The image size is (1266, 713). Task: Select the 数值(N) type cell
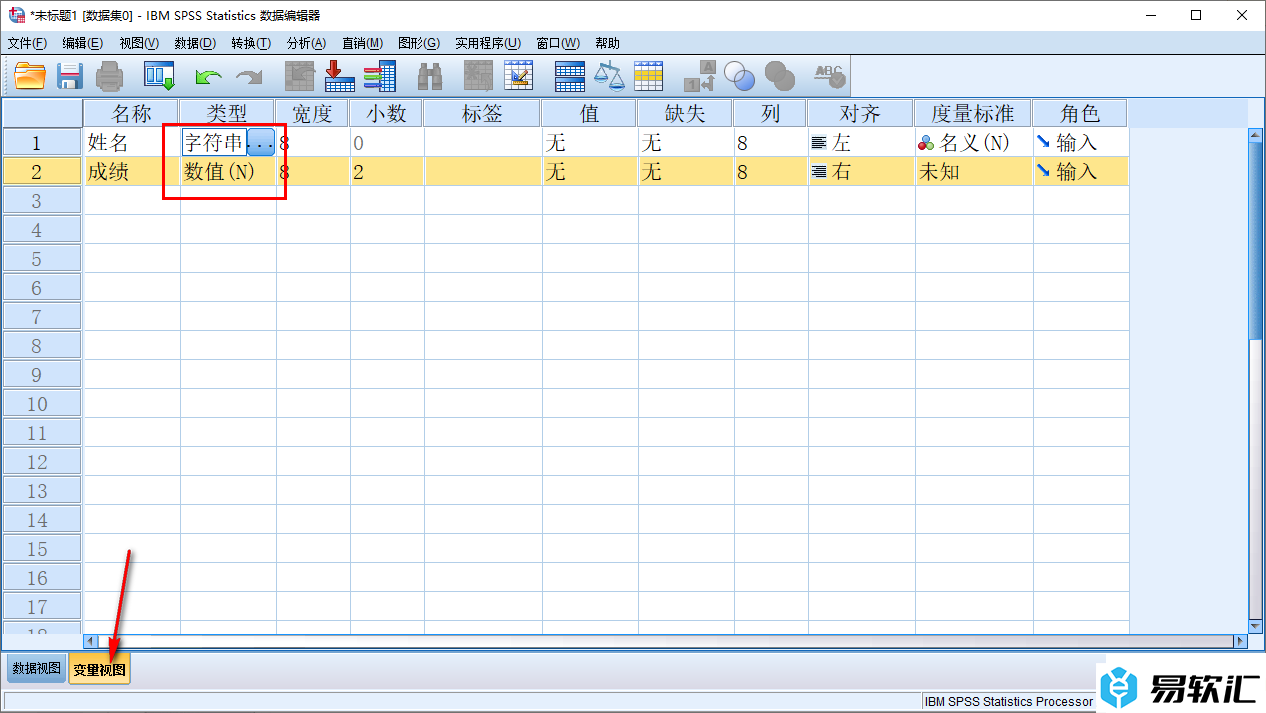coord(228,172)
